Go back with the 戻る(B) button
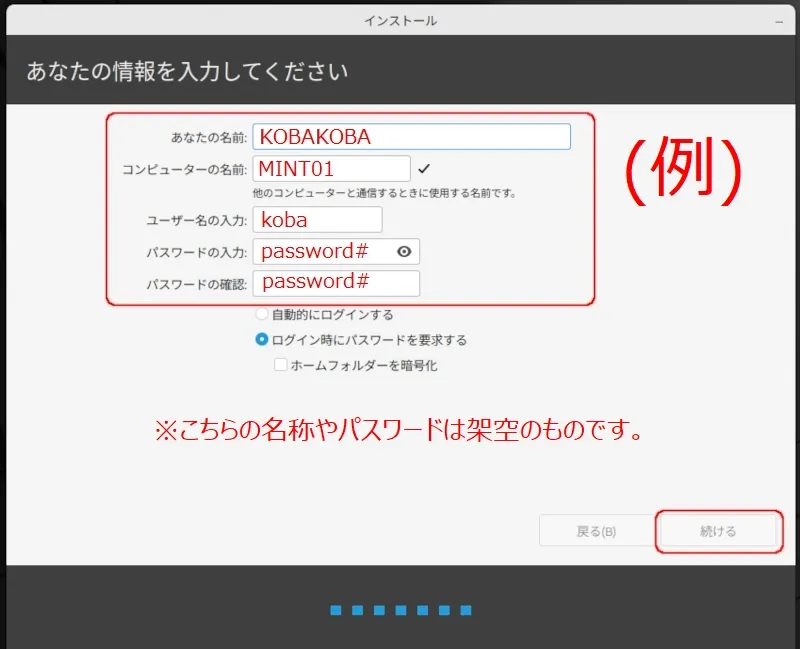 coord(596,531)
